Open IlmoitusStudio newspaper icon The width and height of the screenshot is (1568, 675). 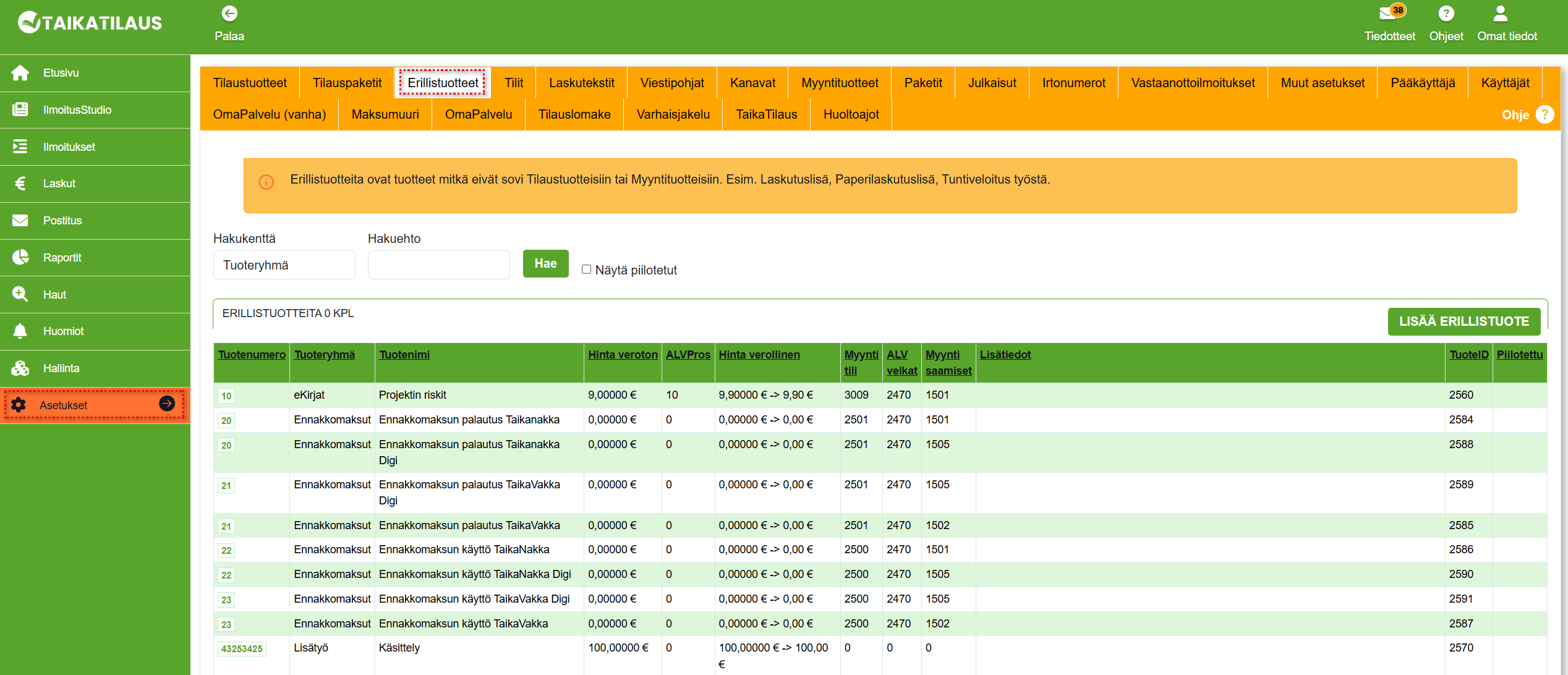[x=20, y=109]
